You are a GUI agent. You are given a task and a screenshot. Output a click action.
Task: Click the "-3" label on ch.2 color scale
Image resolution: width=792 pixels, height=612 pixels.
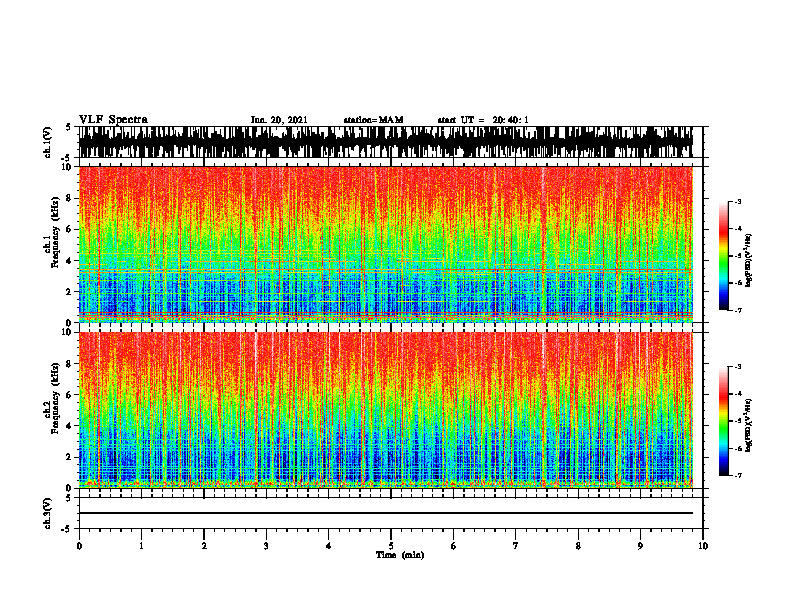point(738,367)
